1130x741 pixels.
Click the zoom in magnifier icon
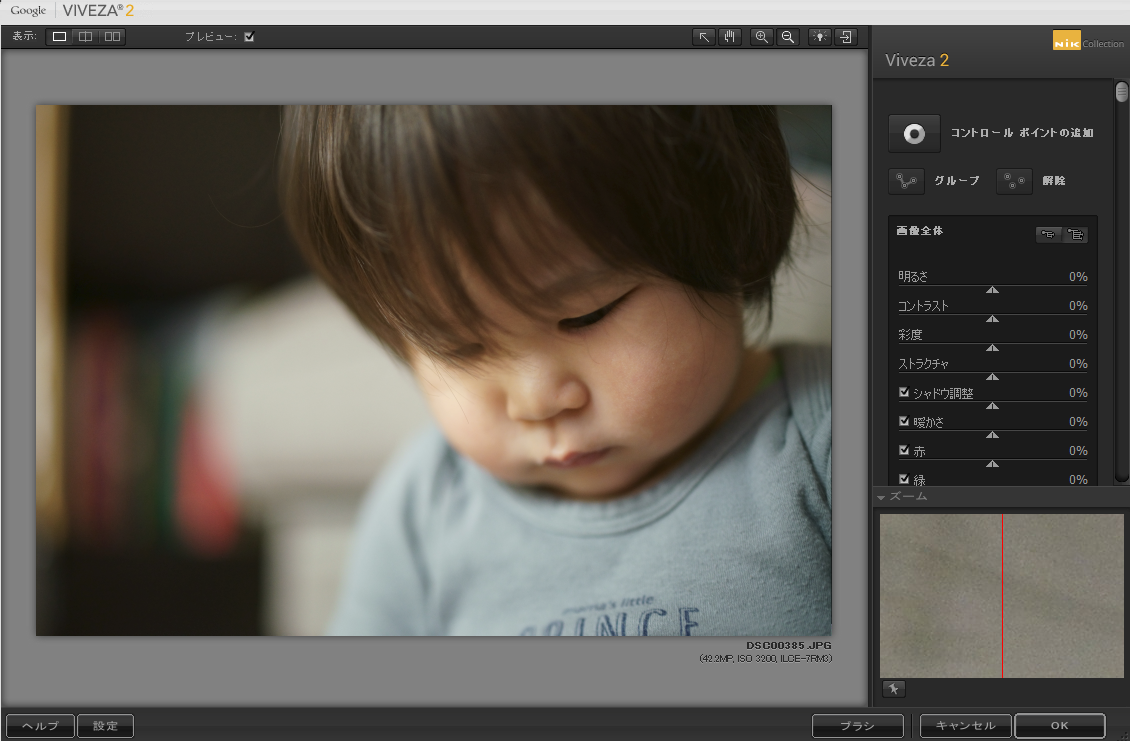click(762, 37)
